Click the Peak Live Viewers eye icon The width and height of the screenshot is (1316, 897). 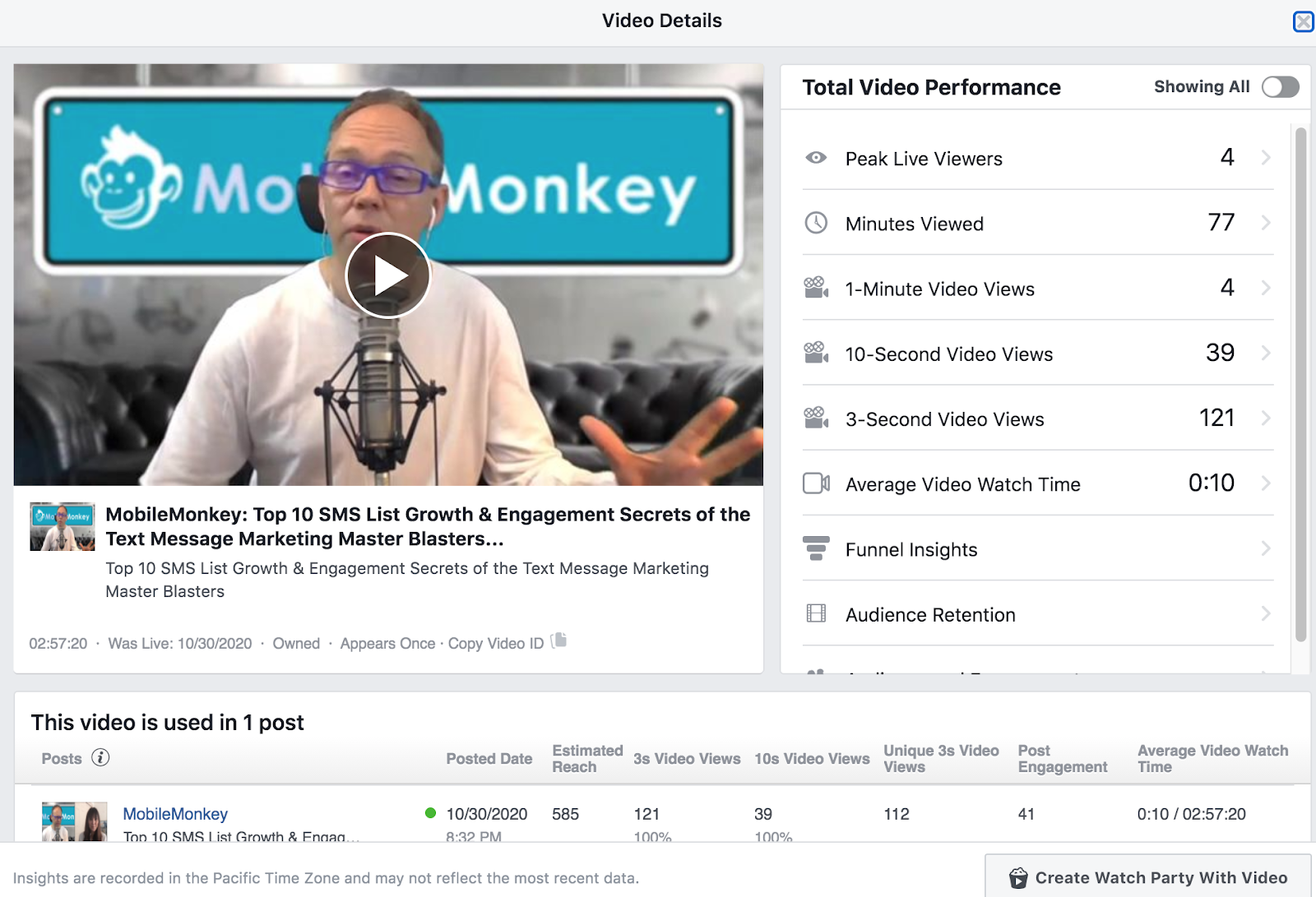(816, 158)
